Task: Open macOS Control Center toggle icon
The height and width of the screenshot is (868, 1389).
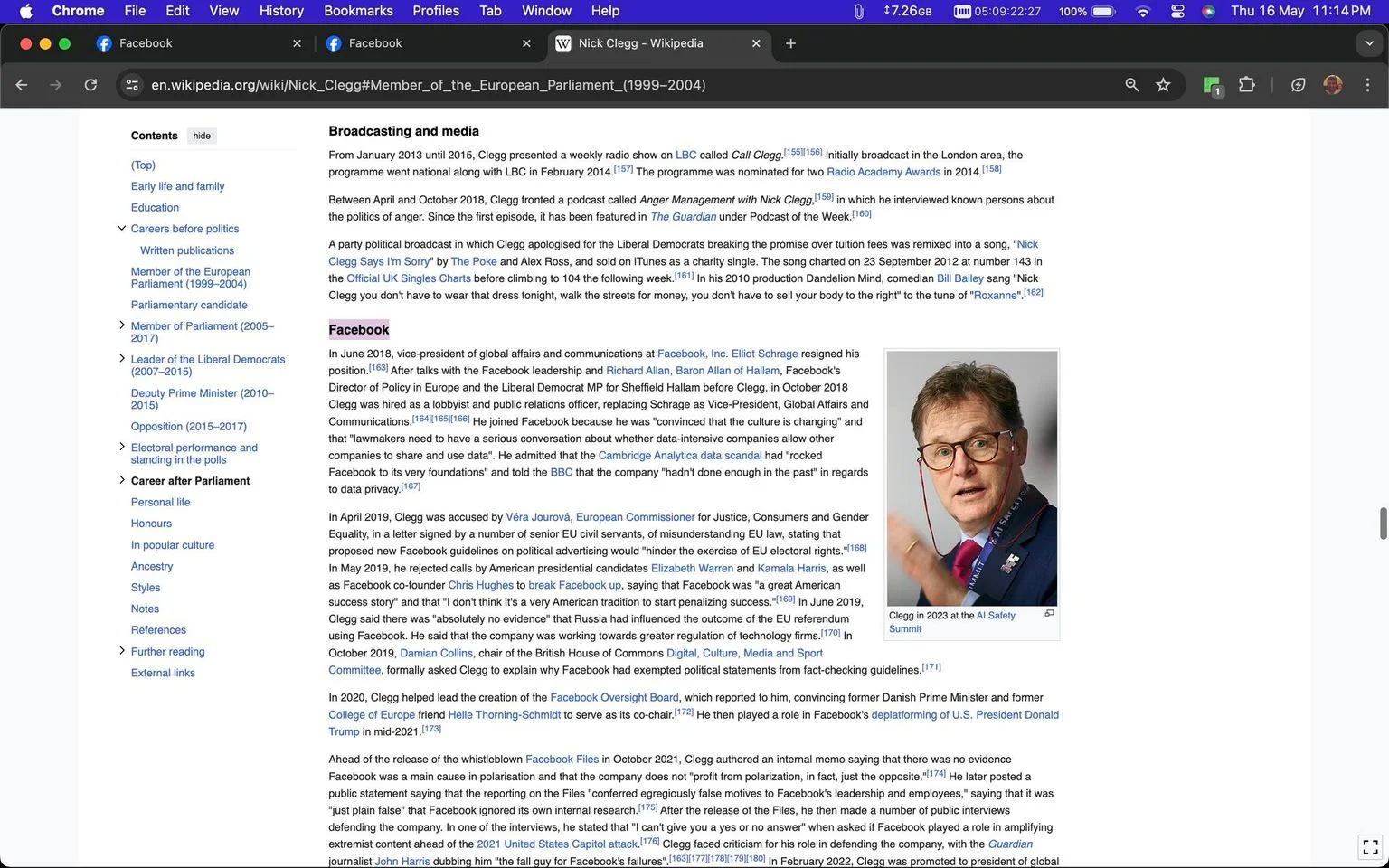Action: [1177, 11]
